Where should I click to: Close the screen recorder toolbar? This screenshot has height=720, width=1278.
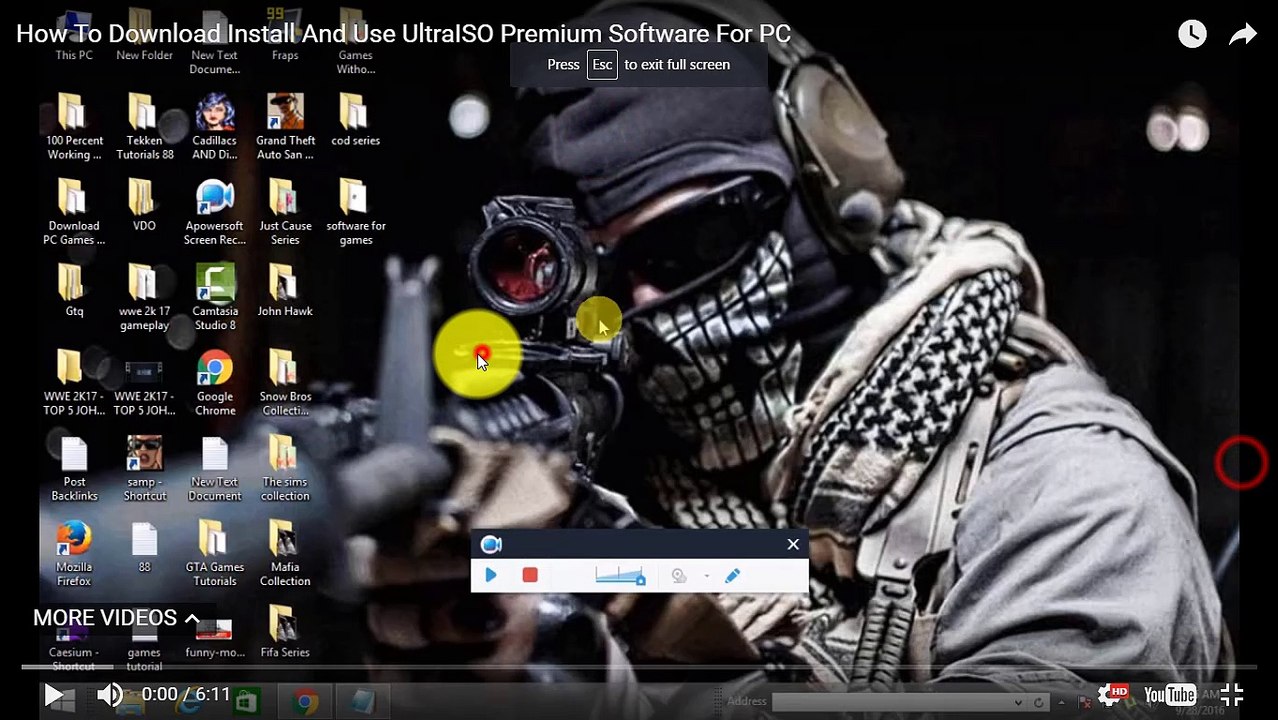point(793,544)
